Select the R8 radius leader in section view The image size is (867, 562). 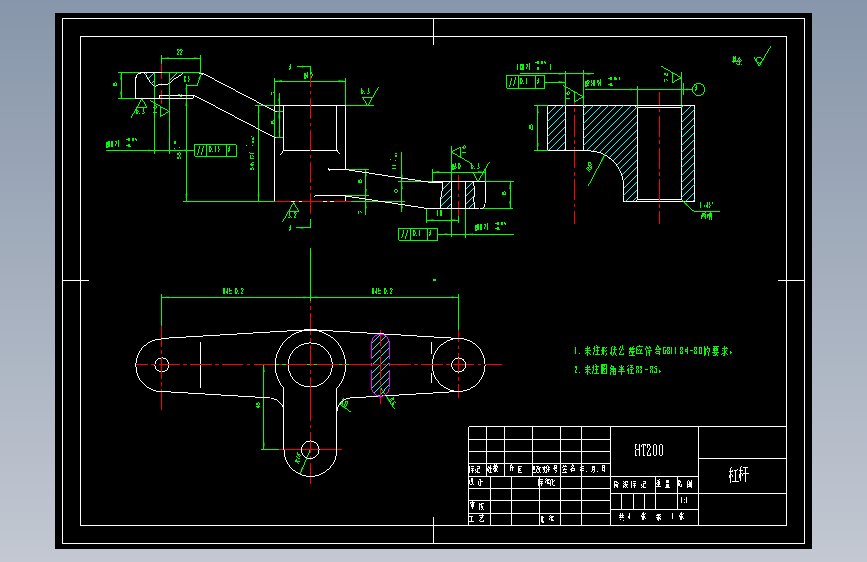click(x=594, y=170)
